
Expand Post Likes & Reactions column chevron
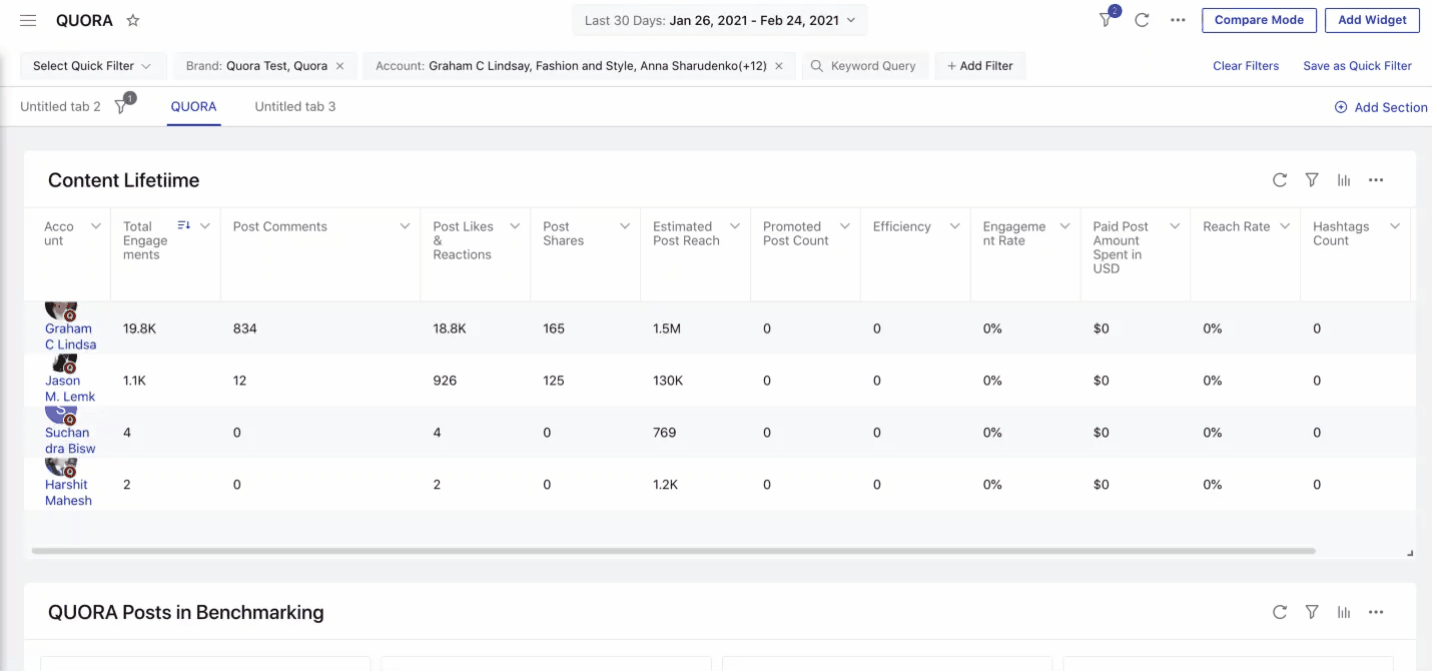coord(515,227)
